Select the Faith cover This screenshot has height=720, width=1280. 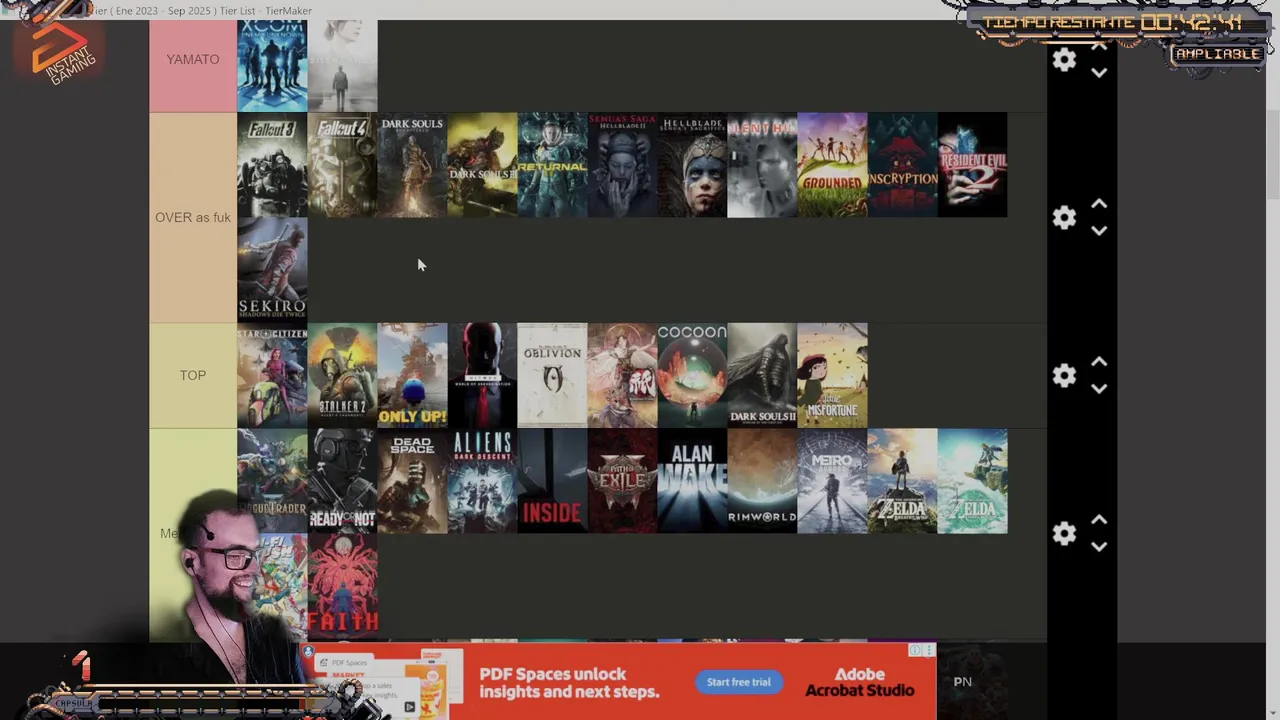click(x=342, y=586)
